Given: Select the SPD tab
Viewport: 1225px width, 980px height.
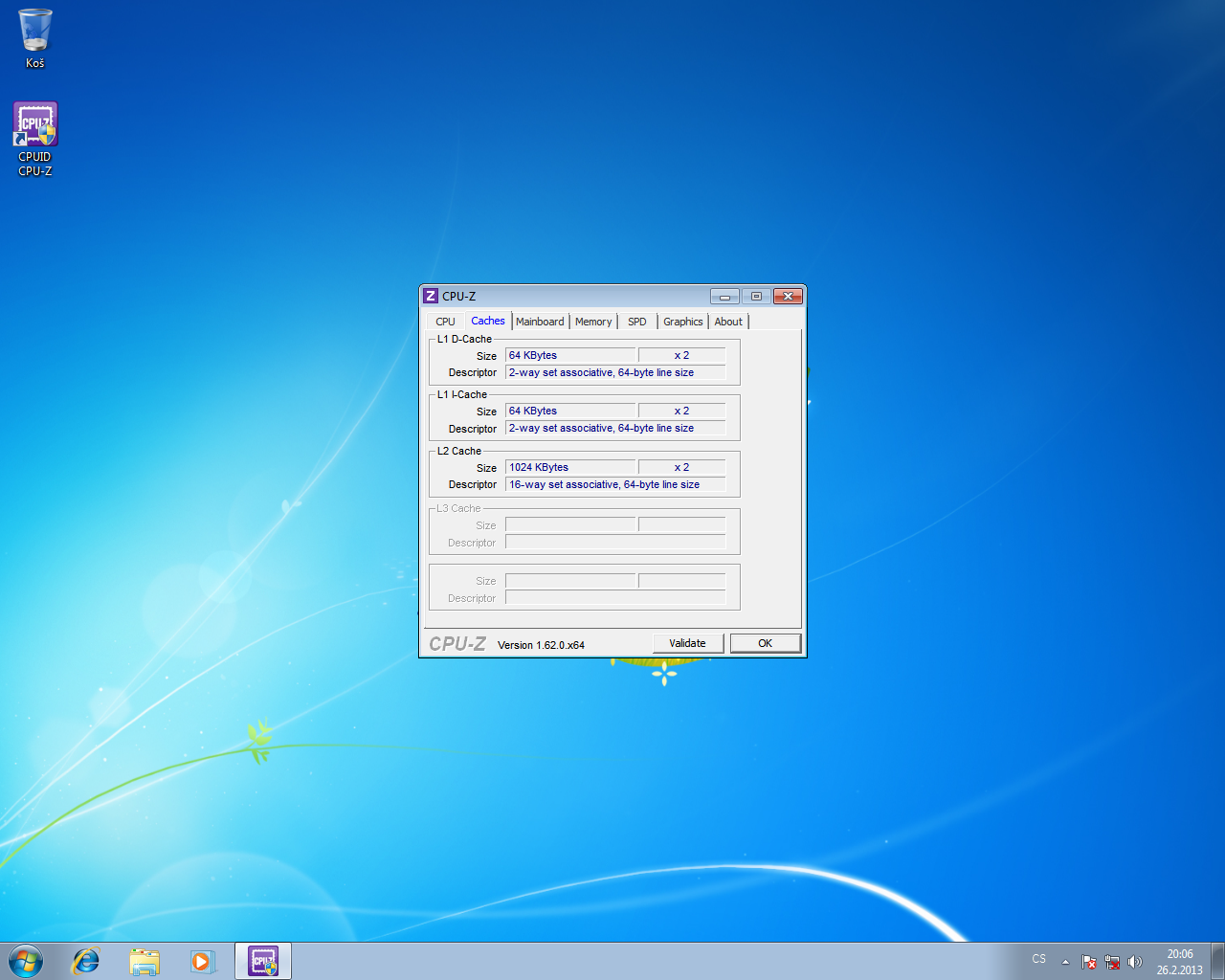Looking at the screenshot, I should coord(637,322).
